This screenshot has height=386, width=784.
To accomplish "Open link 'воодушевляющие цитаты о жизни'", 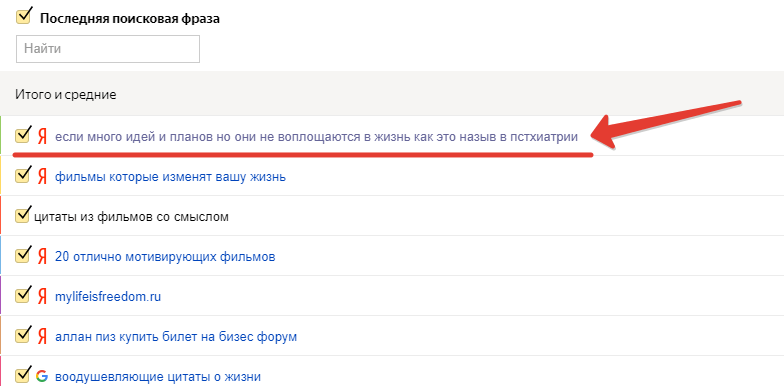I will (x=158, y=377).
